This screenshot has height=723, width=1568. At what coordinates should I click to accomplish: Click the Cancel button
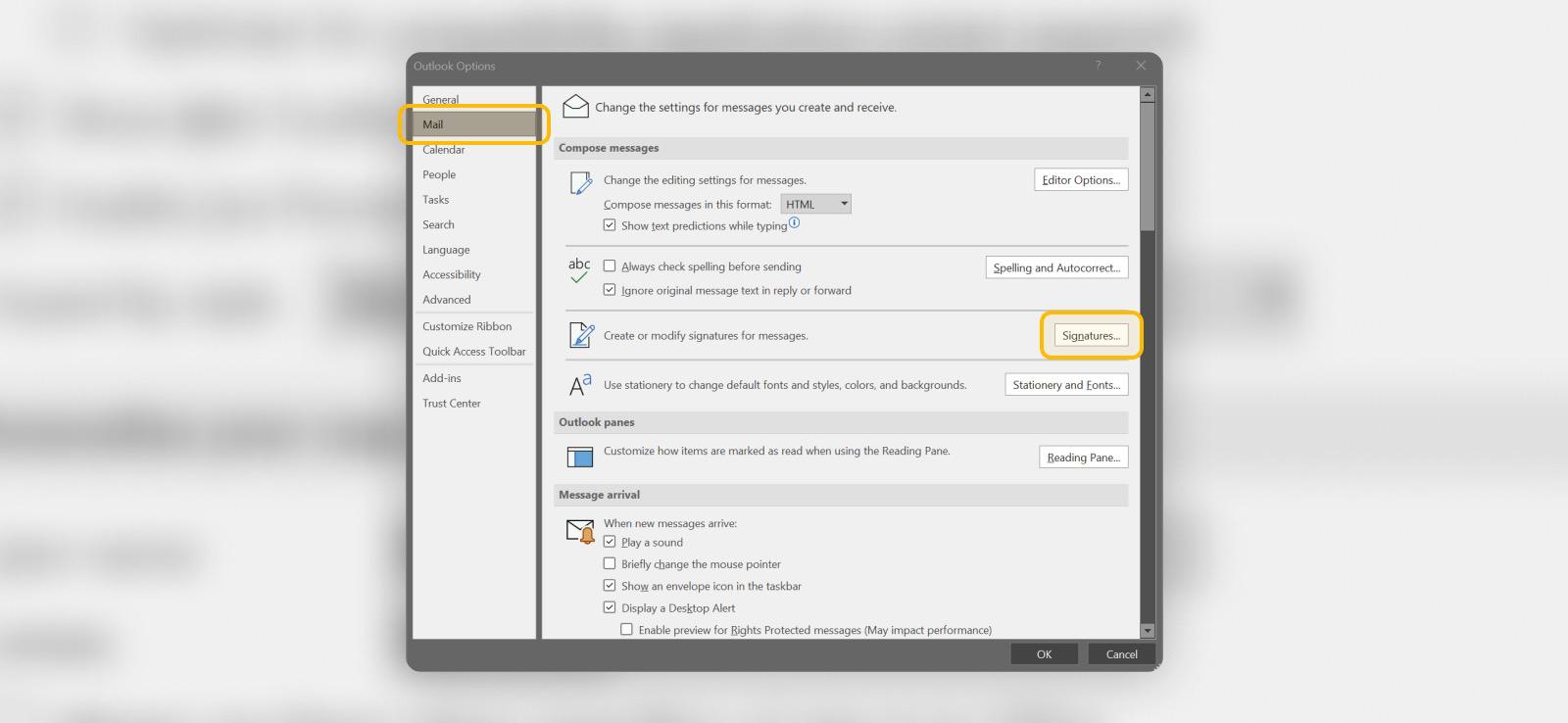1122,654
